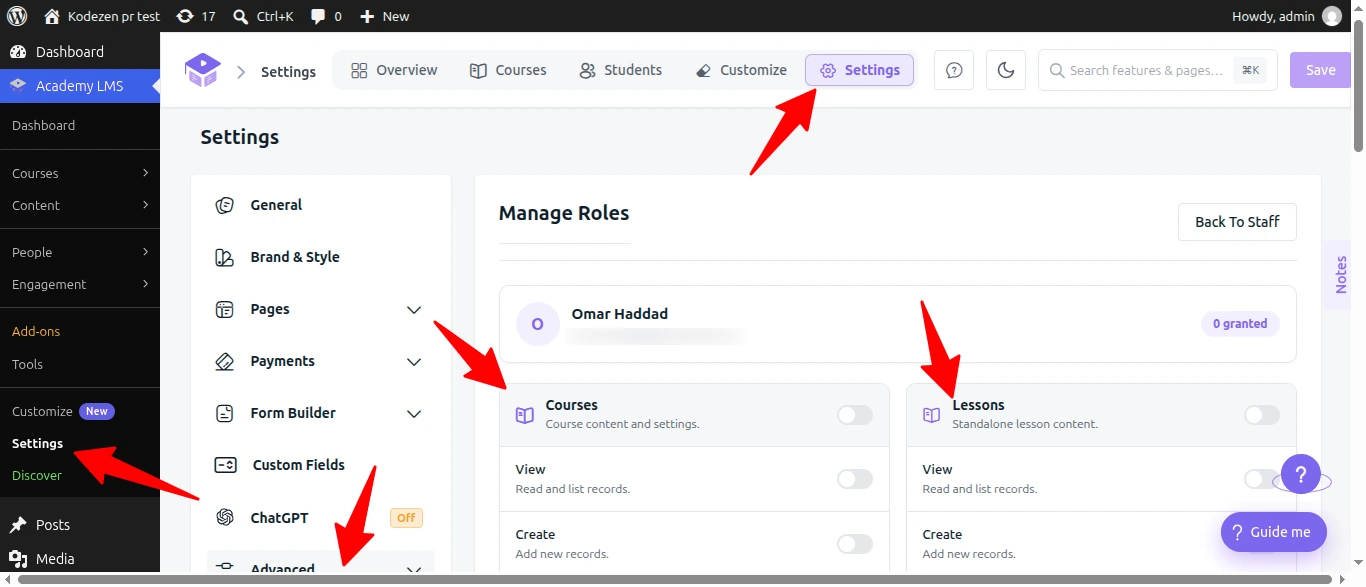1366x587 pixels.
Task: Open Academy LMS sidebar menu item
Action: tap(80, 86)
